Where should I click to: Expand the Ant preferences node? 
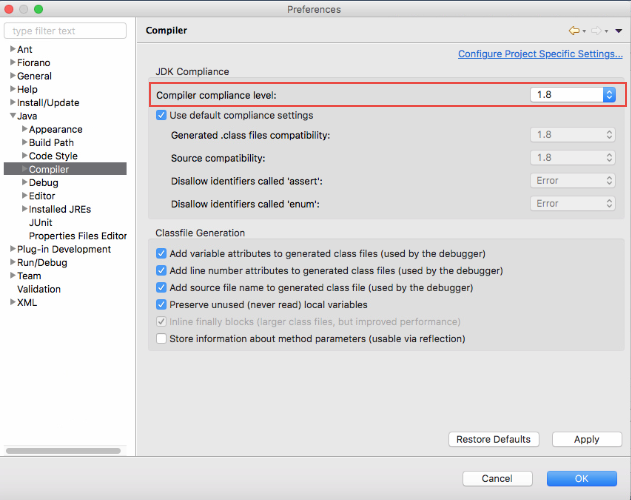(13, 49)
